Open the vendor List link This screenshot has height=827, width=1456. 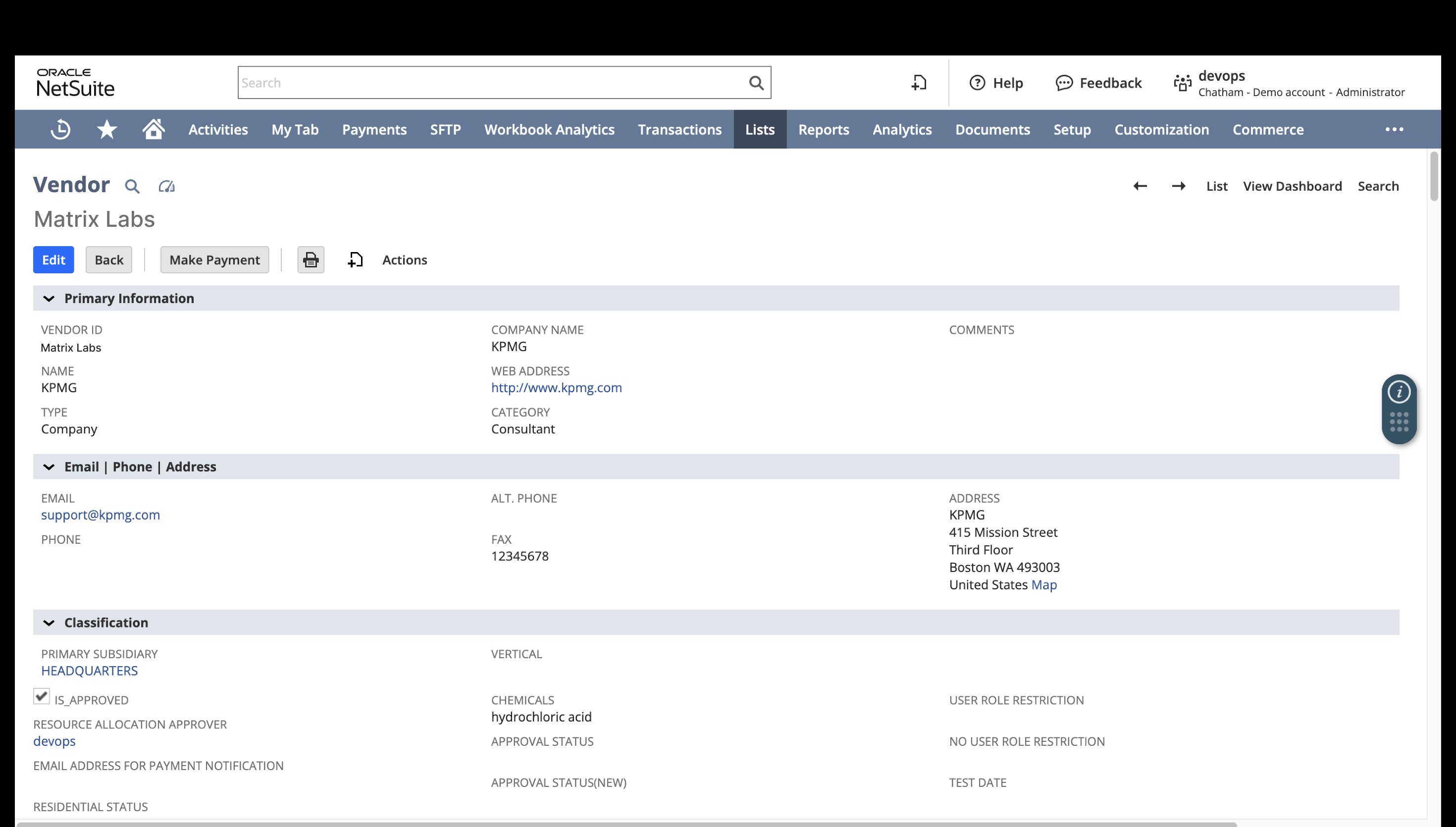1216,186
